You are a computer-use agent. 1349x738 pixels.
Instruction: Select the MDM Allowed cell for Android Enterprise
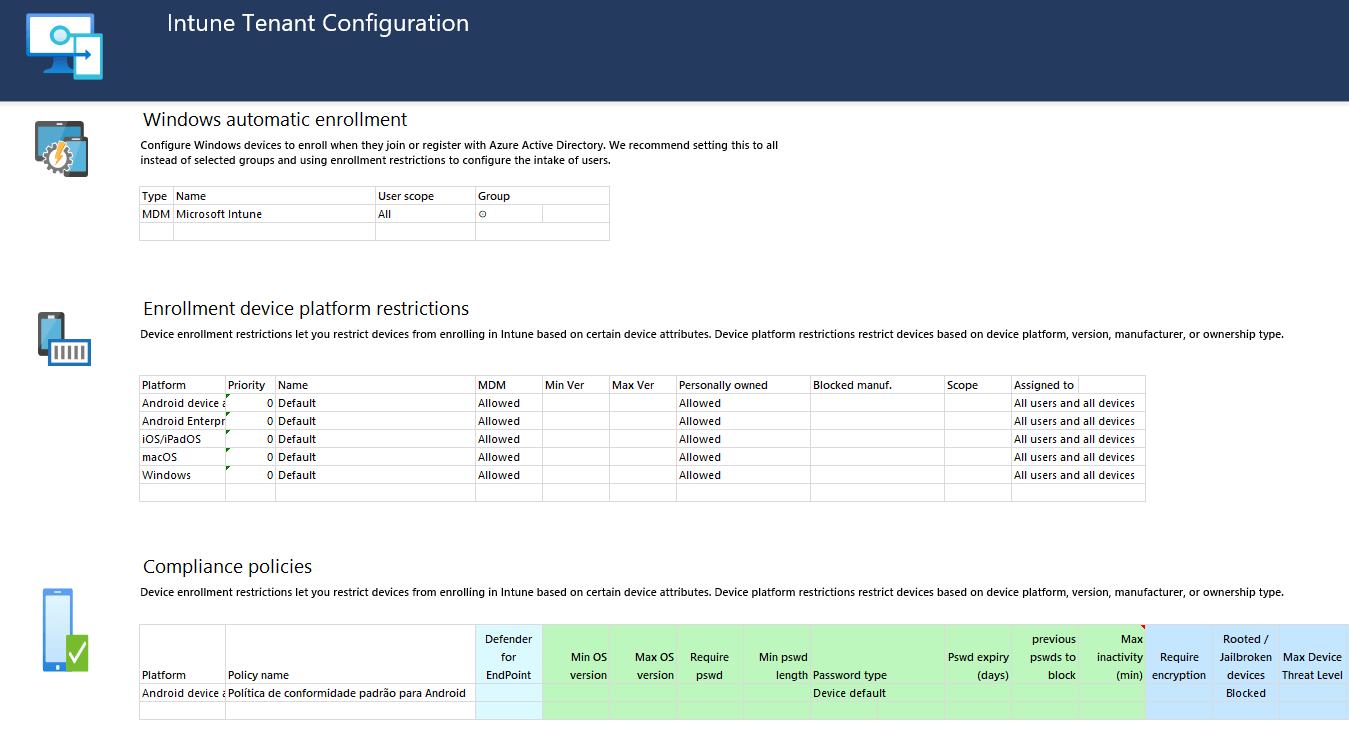pyautogui.click(x=509, y=421)
